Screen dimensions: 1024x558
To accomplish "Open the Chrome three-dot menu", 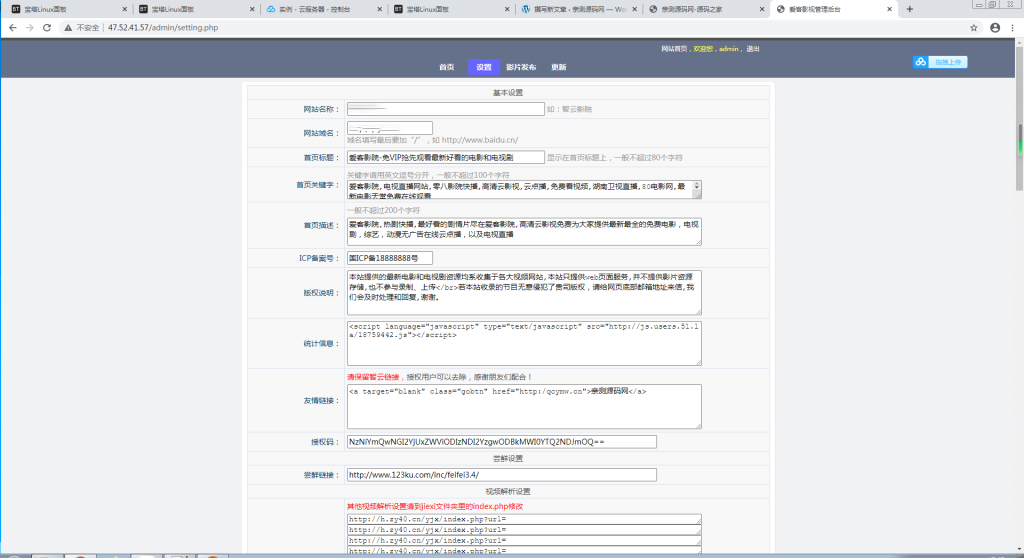I will pos(1013,28).
